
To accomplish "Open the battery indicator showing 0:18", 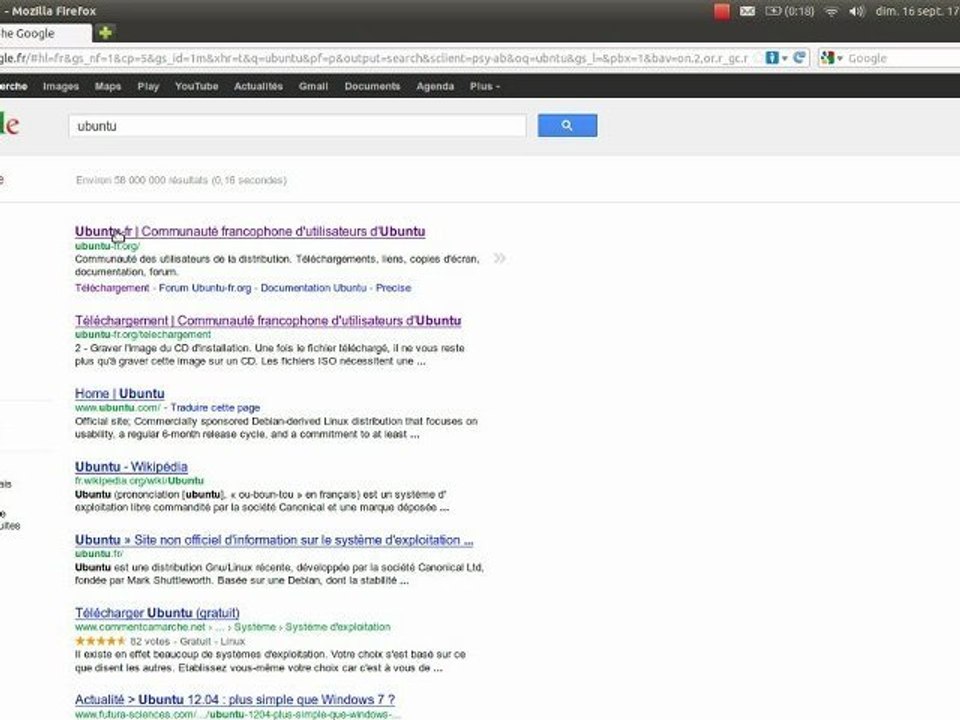I will pyautogui.click(x=790, y=11).
